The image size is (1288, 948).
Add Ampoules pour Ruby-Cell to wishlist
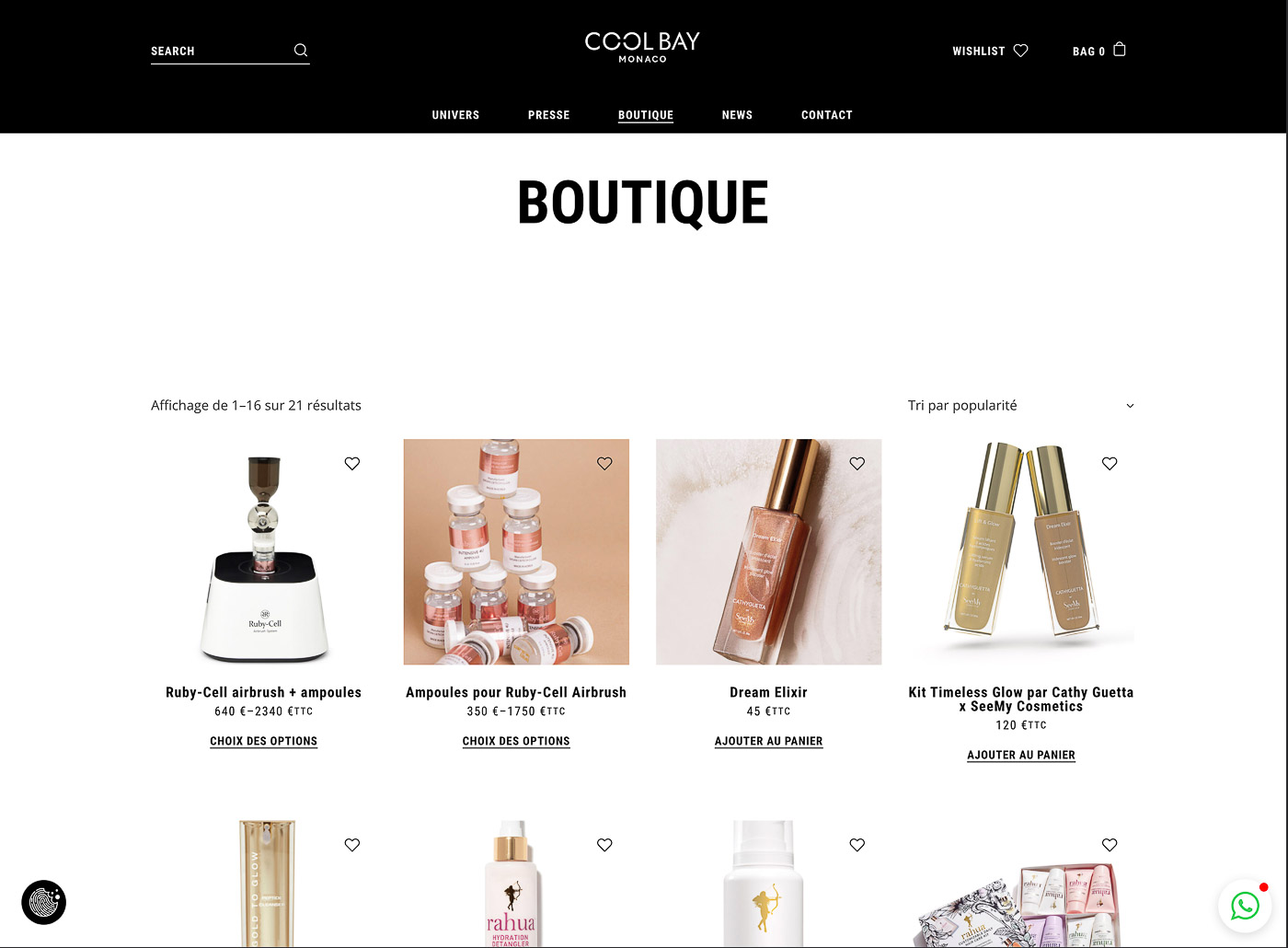(604, 464)
